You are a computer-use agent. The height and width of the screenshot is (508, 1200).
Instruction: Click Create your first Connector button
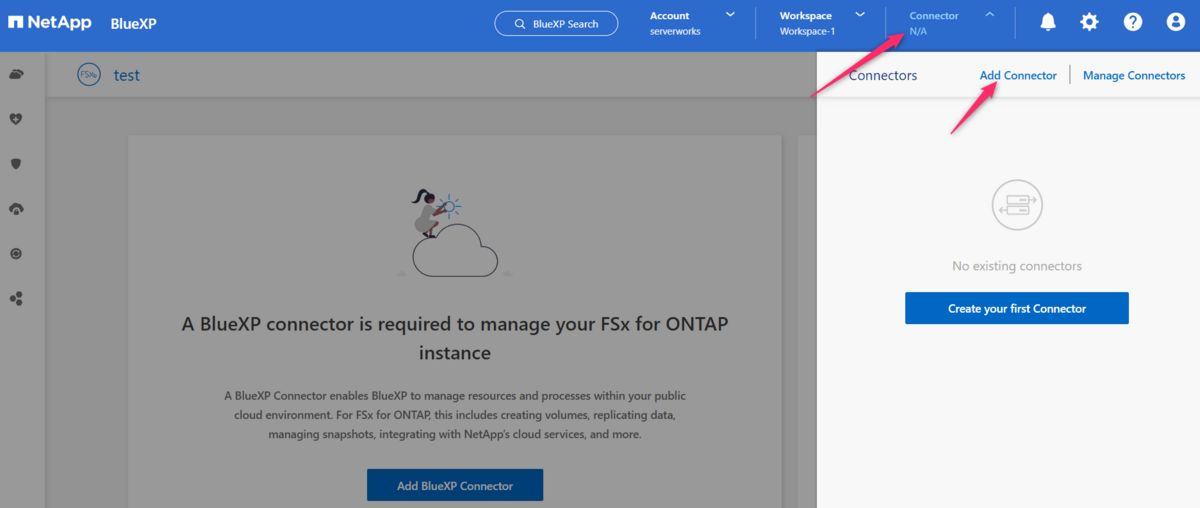point(1017,308)
